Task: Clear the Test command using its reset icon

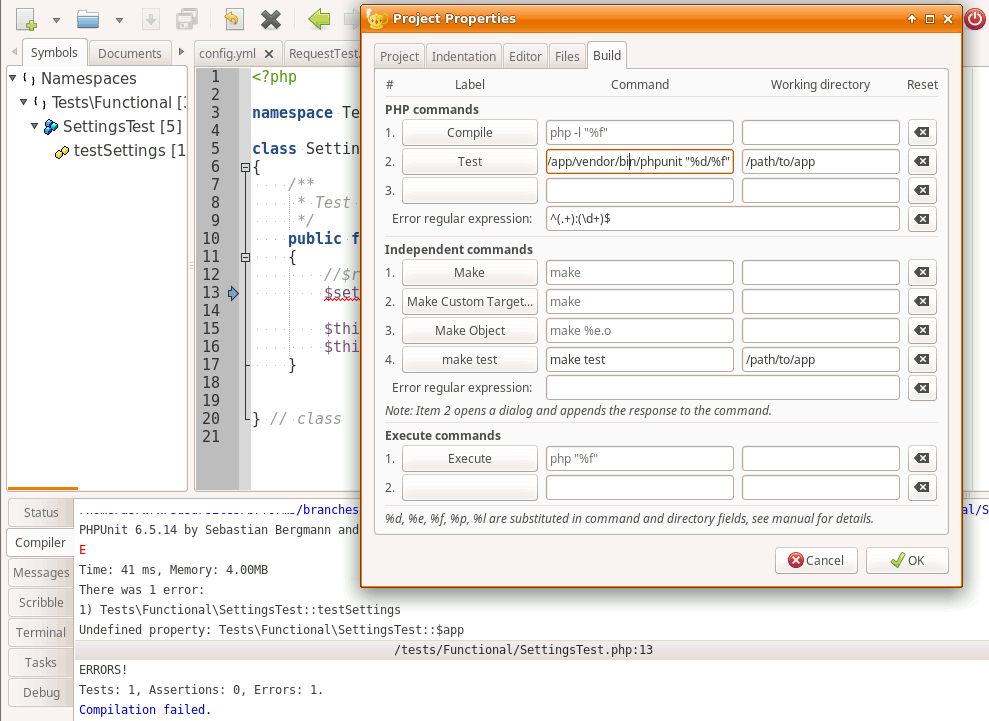Action: coord(921,161)
